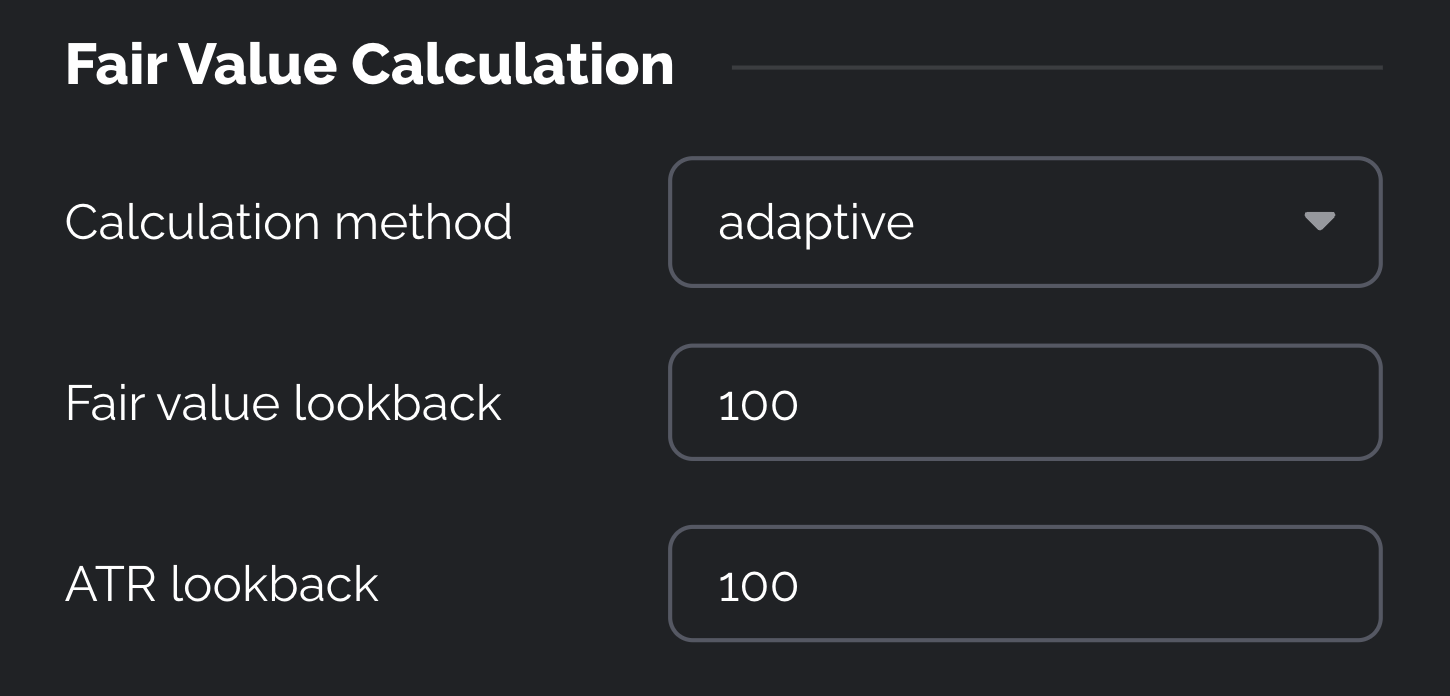The height and width of the screenshot is (696, 1450).
Task: Select the "adaptive" text in the combo box
Action: point(815,222)
